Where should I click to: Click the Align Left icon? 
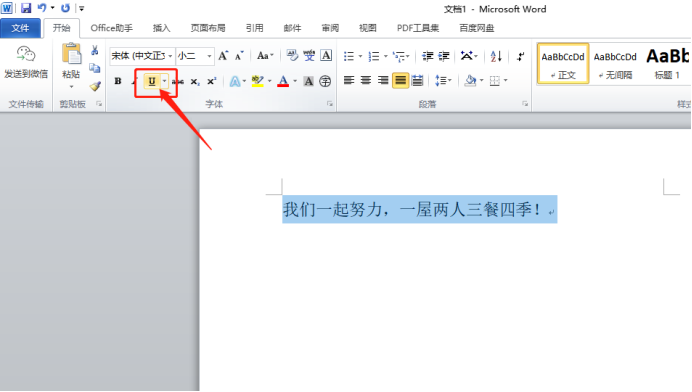tap(349, 80)
